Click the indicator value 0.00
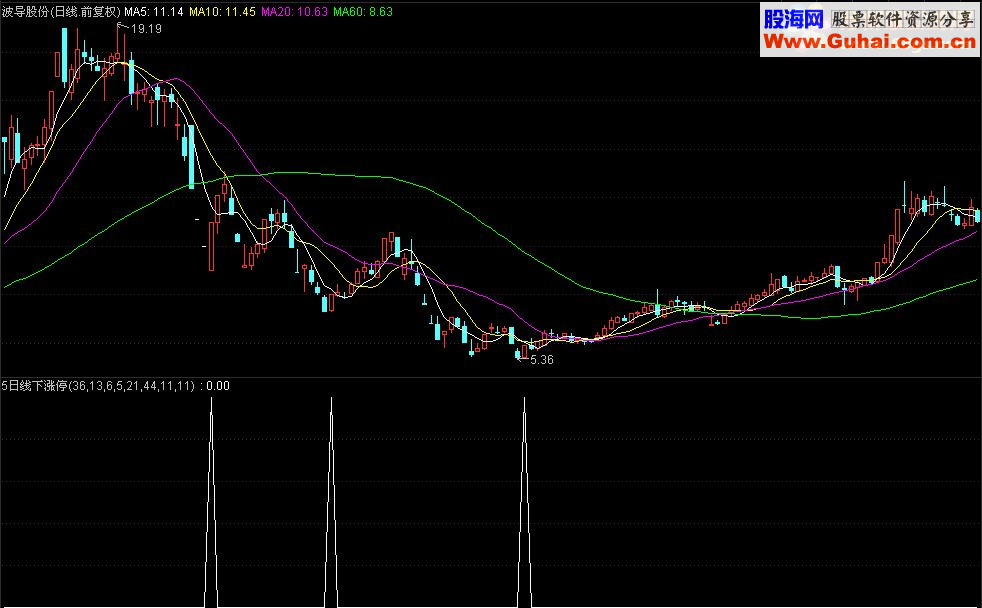 218,386
